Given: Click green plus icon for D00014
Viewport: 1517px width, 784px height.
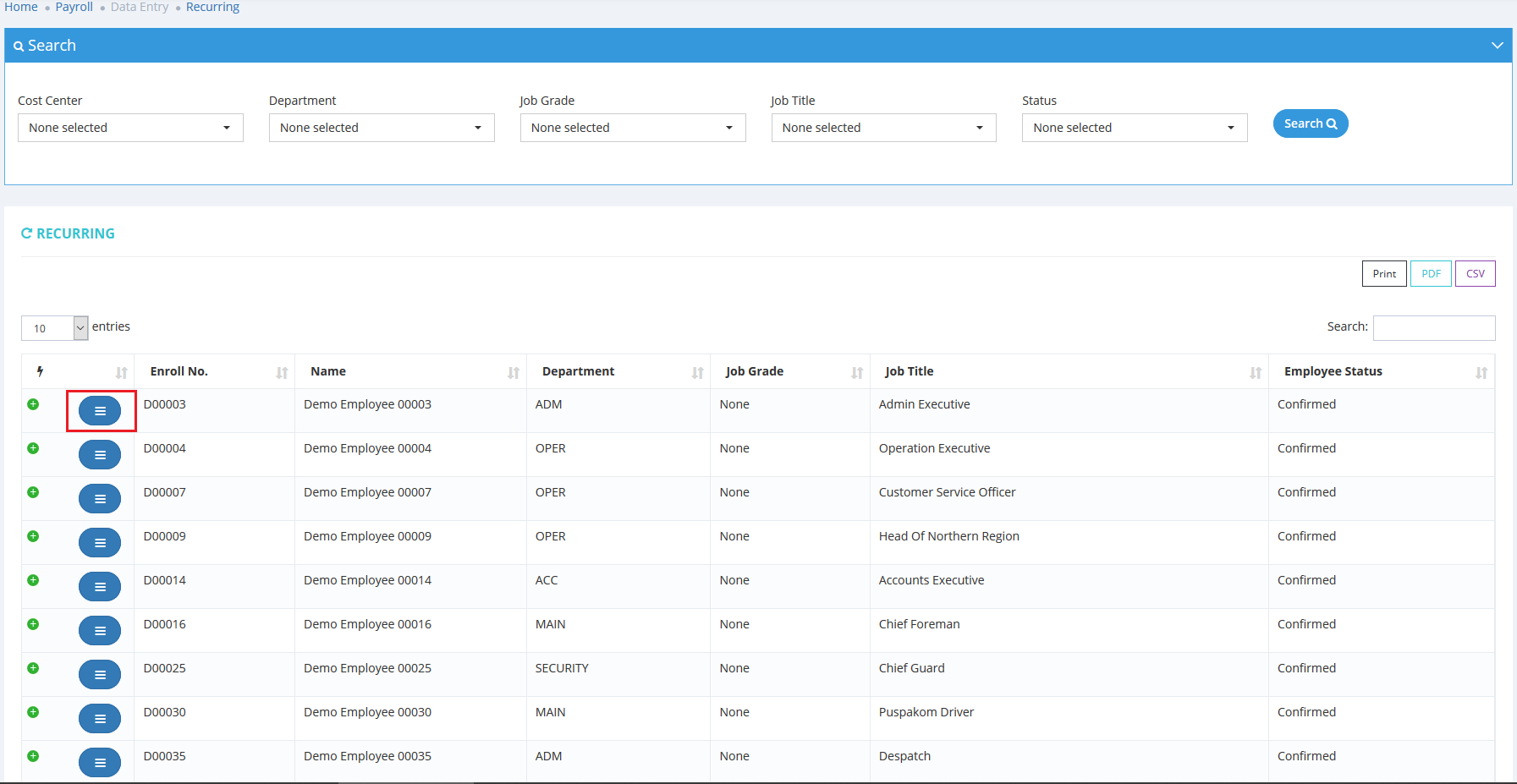Looking at the screenshot, I should (x=33, y=580).
